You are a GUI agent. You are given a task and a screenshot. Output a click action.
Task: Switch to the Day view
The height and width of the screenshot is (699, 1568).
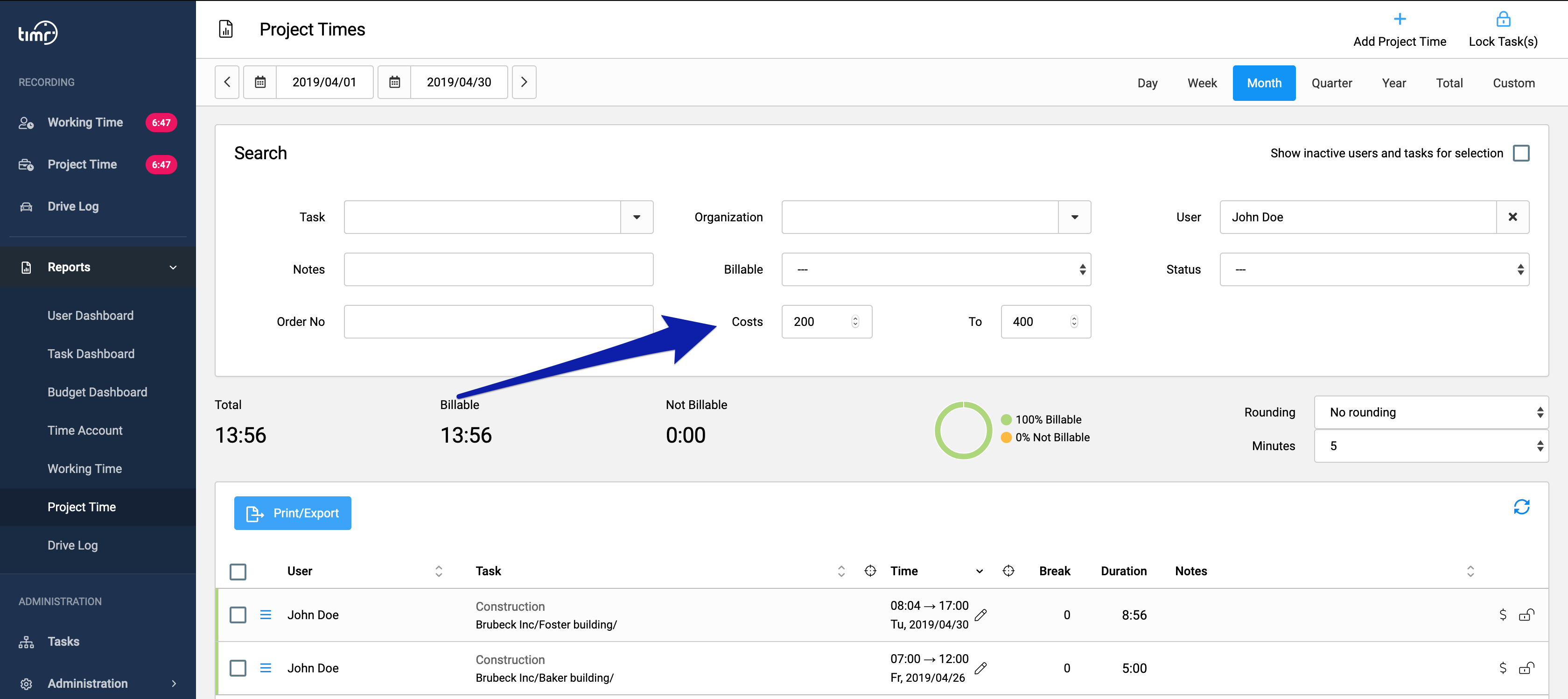[1148, 84]
